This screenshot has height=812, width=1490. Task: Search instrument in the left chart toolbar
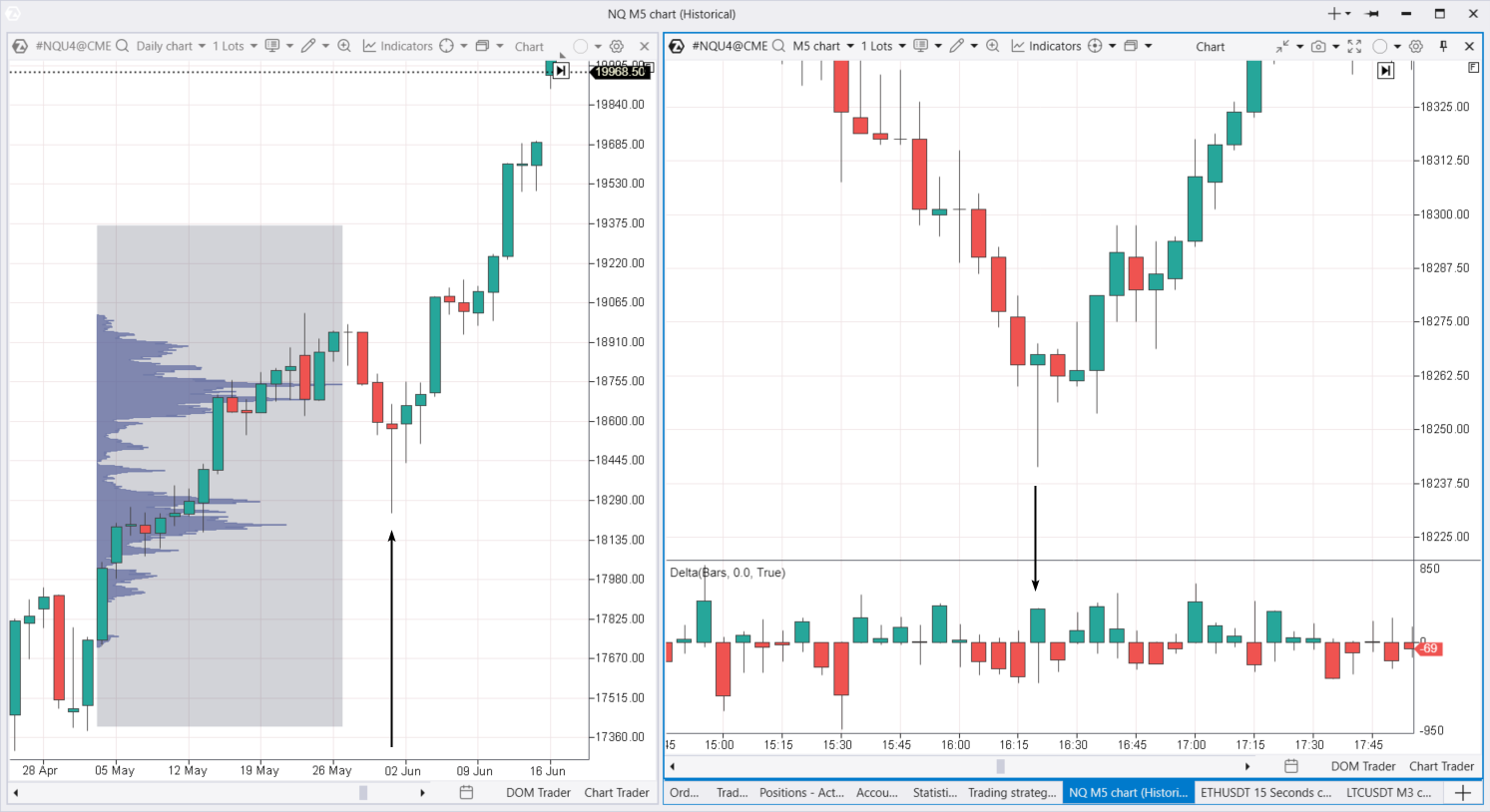click(x=122, y=46)
